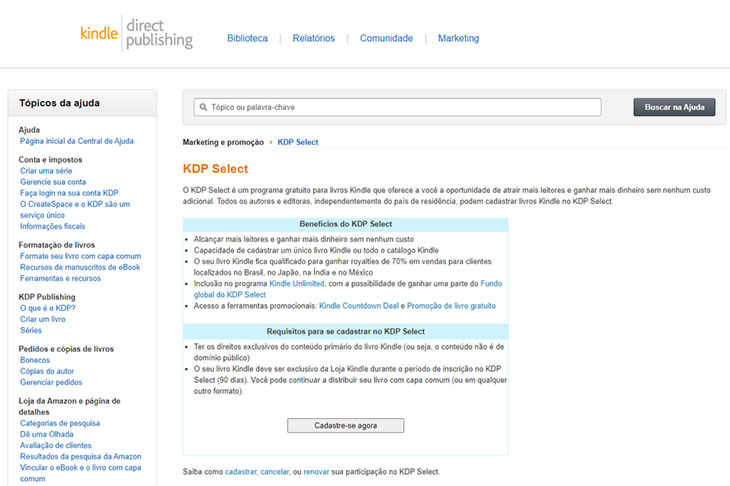The height and width of the screenshot is (486, 730).
Task: Click Fundo global do KDP Select link
Action: click(348, 289)
